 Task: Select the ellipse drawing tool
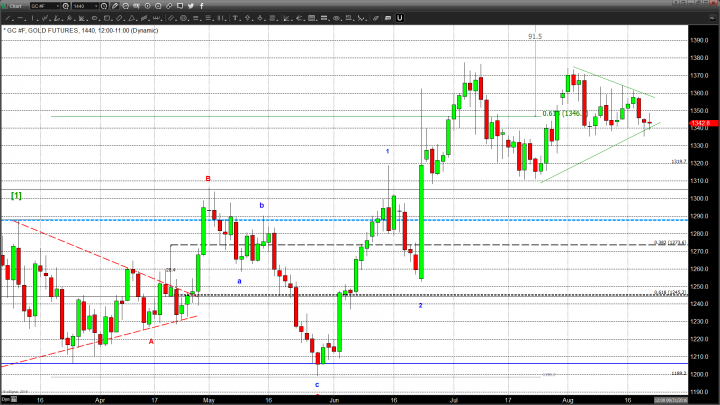pyautogui.click(x=94, y=18)
